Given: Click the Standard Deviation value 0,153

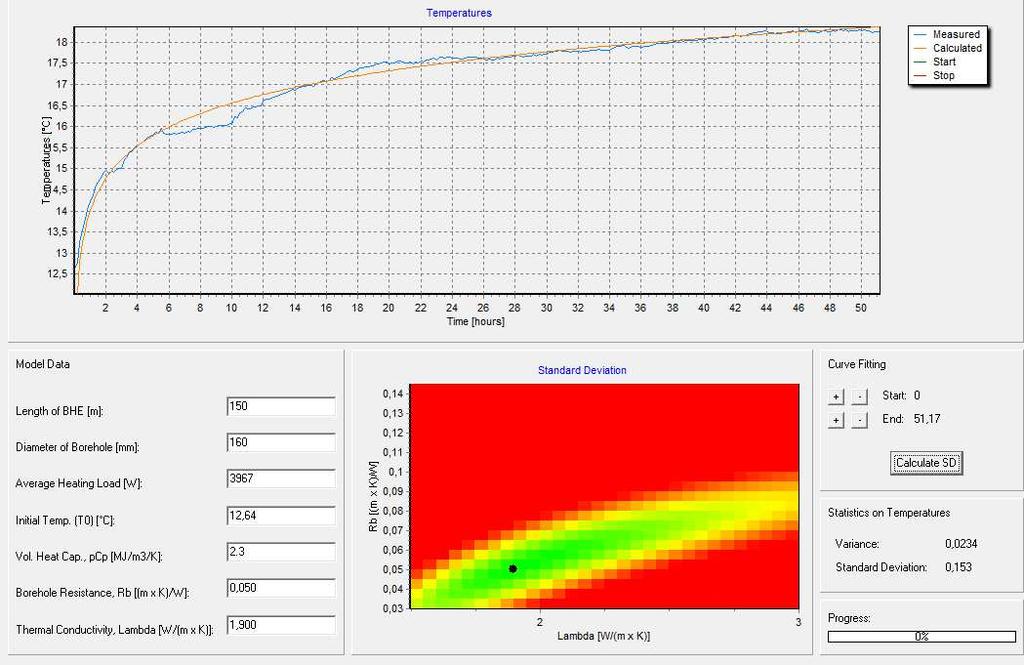Looking at the screenshot, I should click(958, 567).
